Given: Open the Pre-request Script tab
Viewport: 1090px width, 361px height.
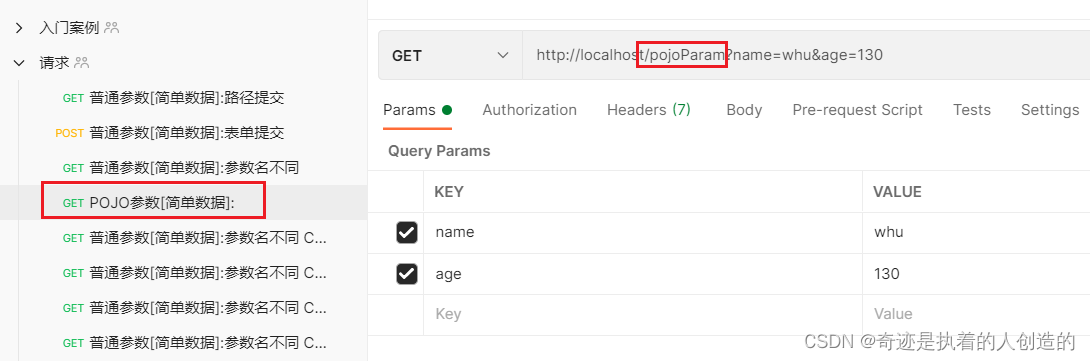Looking at the screenshot, I should click(x=857, y=110).
